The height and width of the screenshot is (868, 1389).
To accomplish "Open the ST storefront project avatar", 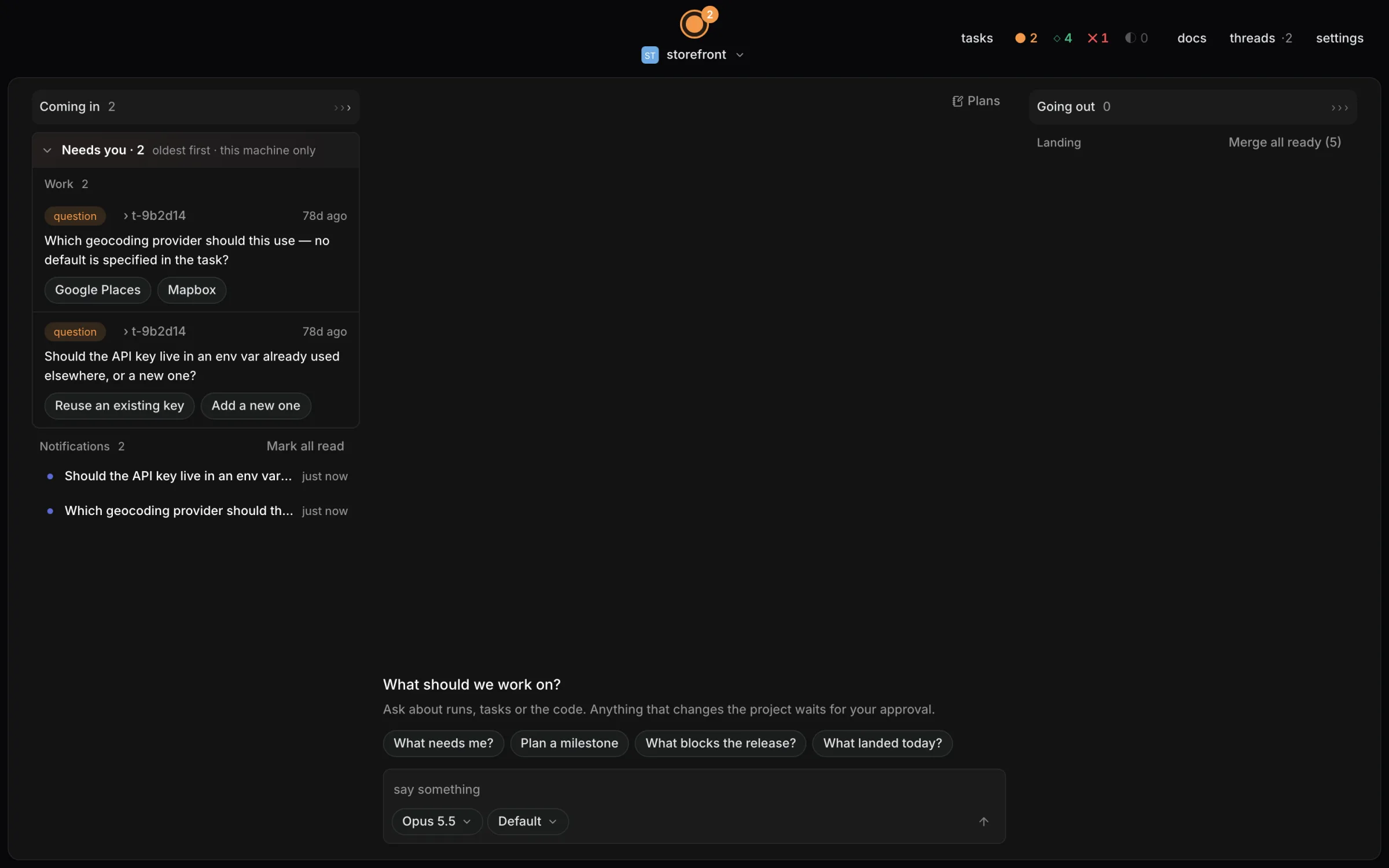I will pos(650,55).
